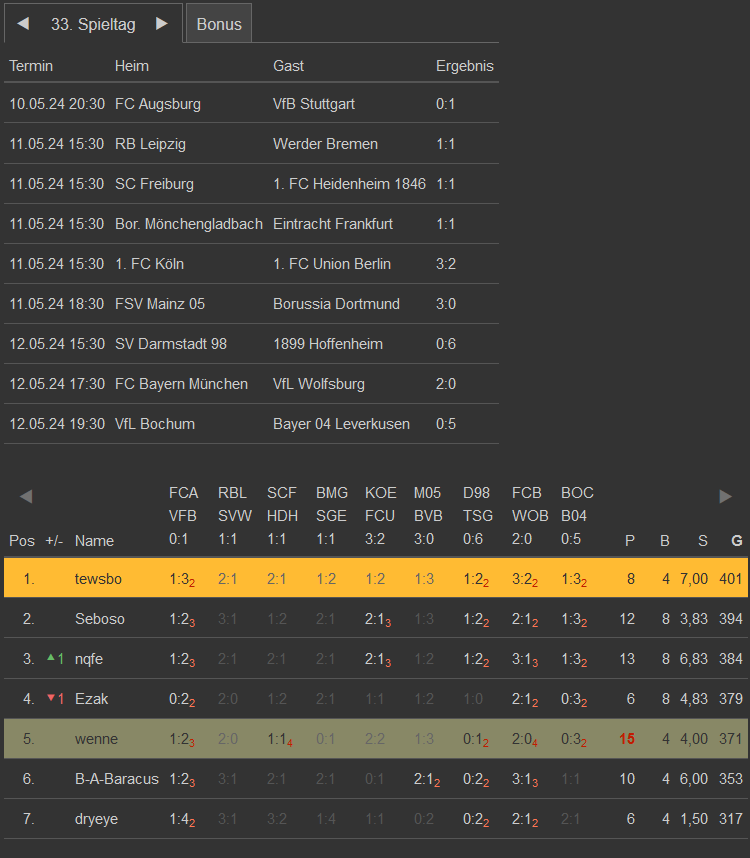Click FSV Mainz 05 vs Dortmund match

coord(250,304)
